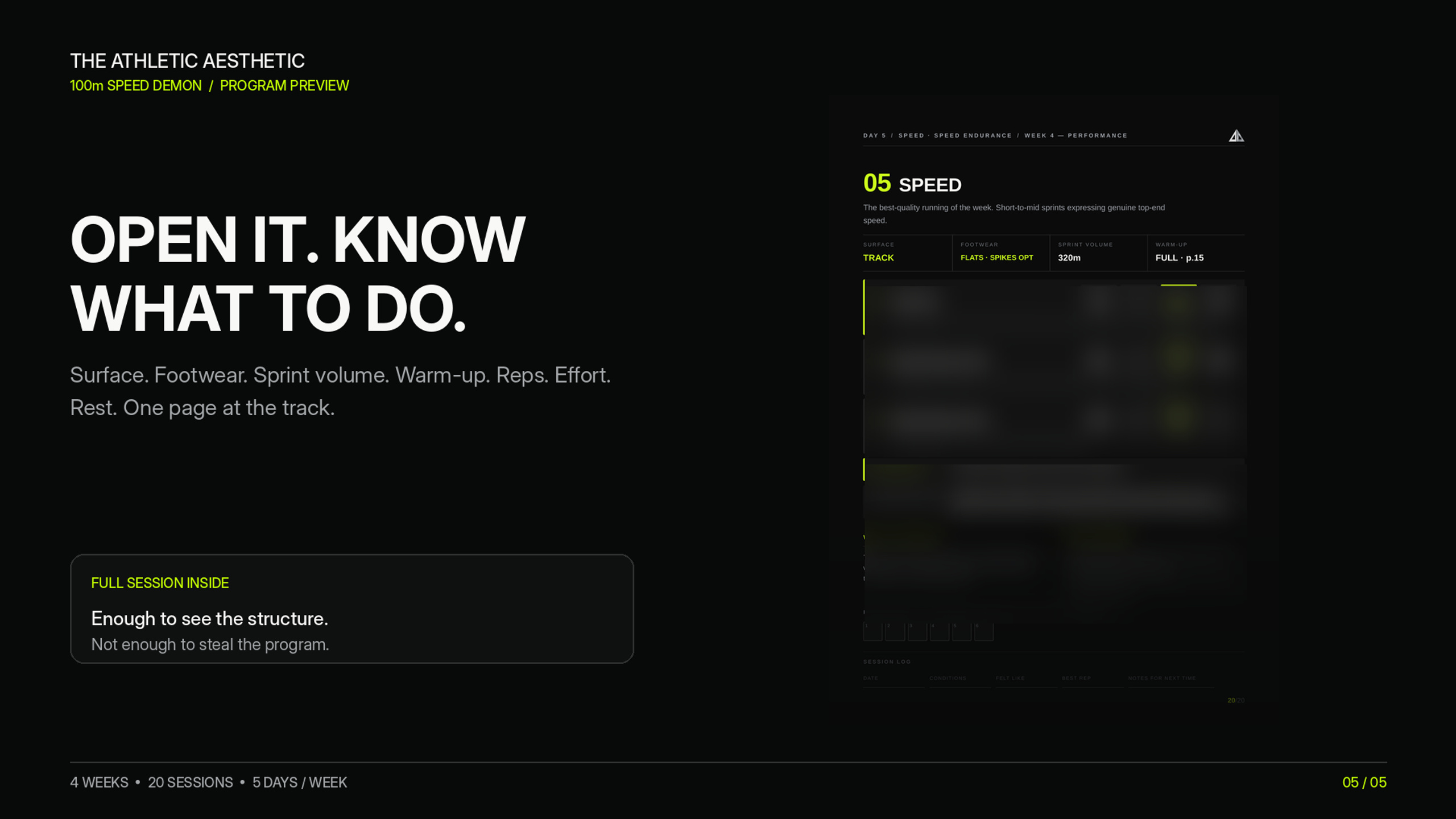
Task: Click 'THE ATHLETIC AESTHETIC' title
Action: [187, 61]
